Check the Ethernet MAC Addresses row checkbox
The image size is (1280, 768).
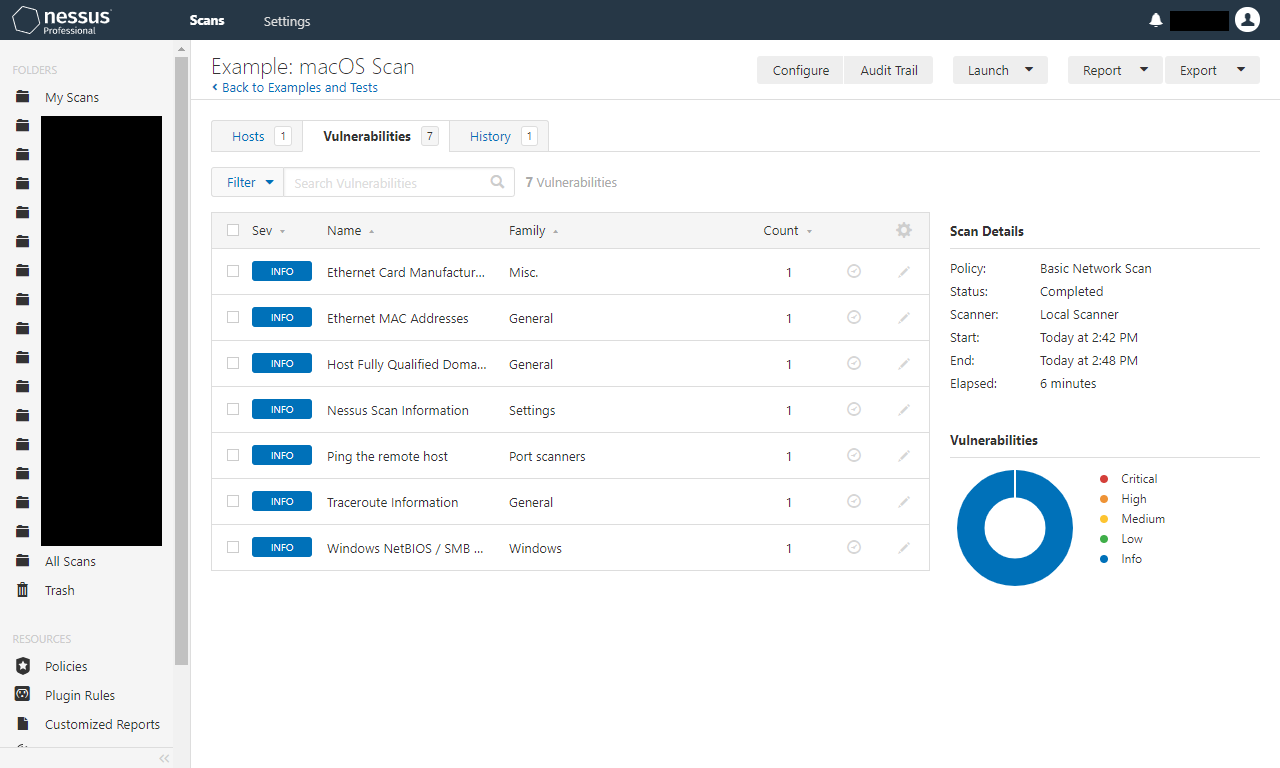(233, 317)
